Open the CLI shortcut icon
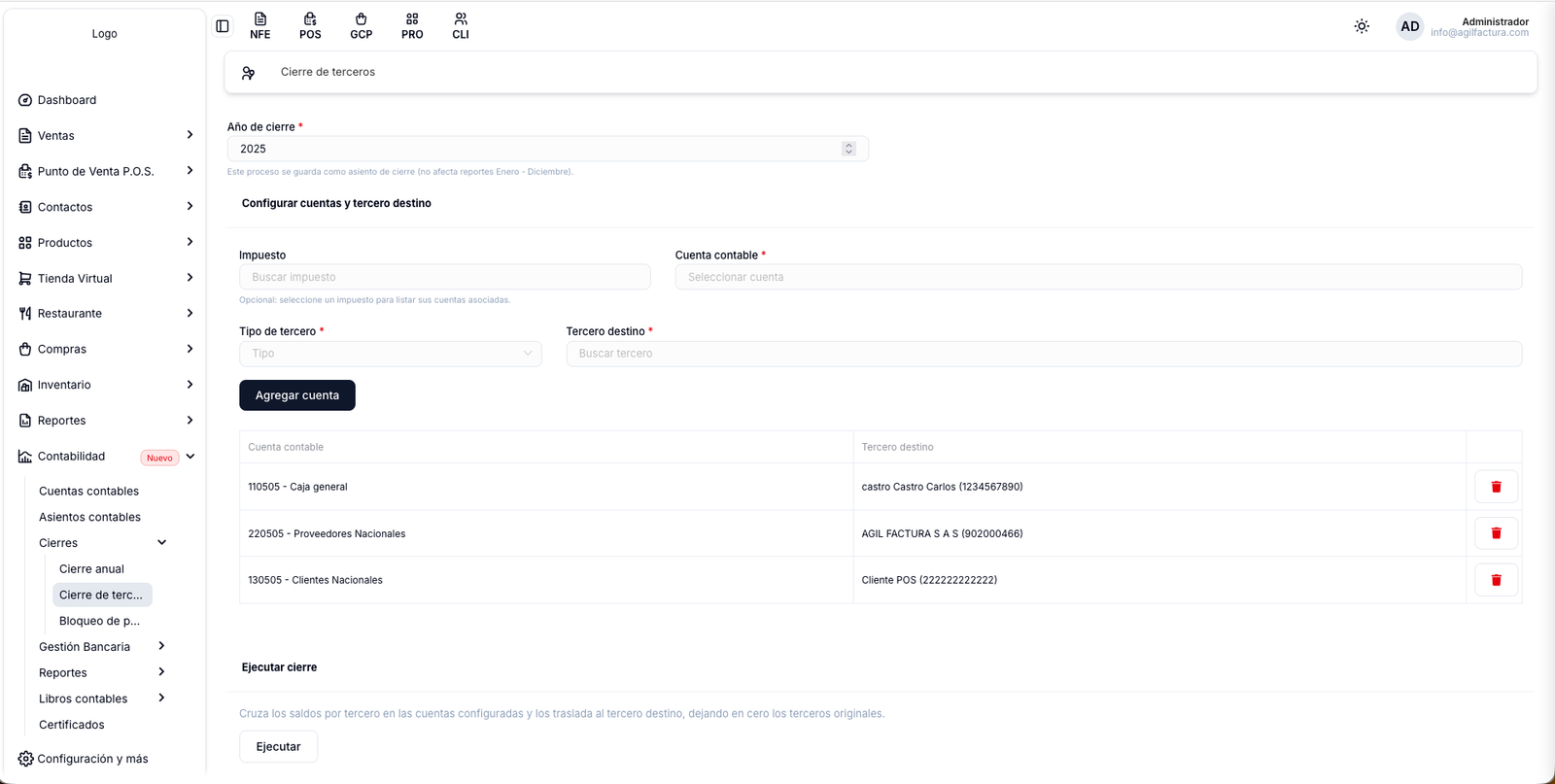The width and height of the screenshot is (1555, 784). (x=461, y=26)
